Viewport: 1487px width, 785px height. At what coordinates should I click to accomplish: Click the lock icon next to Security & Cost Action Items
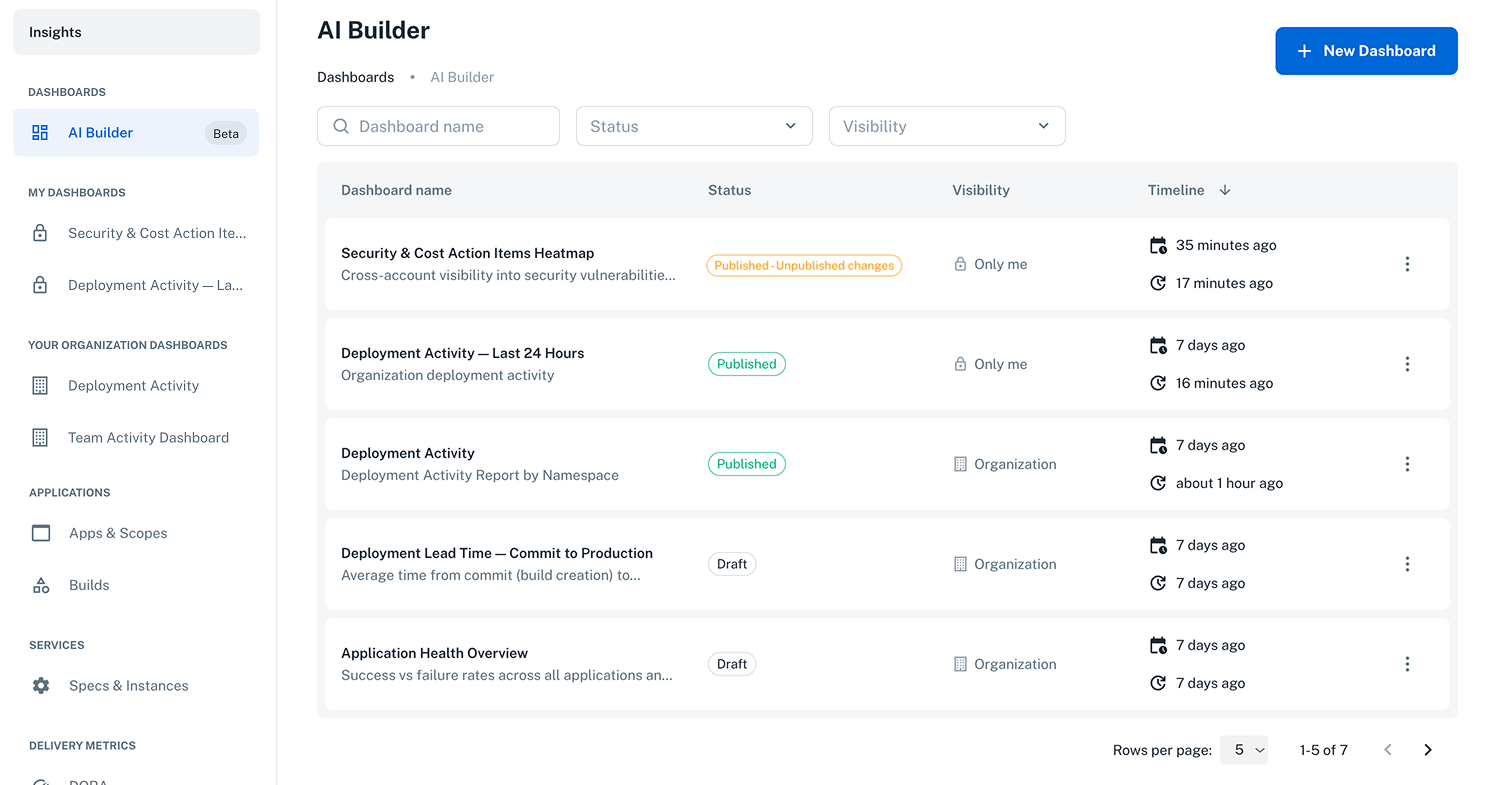coord(41,232)
